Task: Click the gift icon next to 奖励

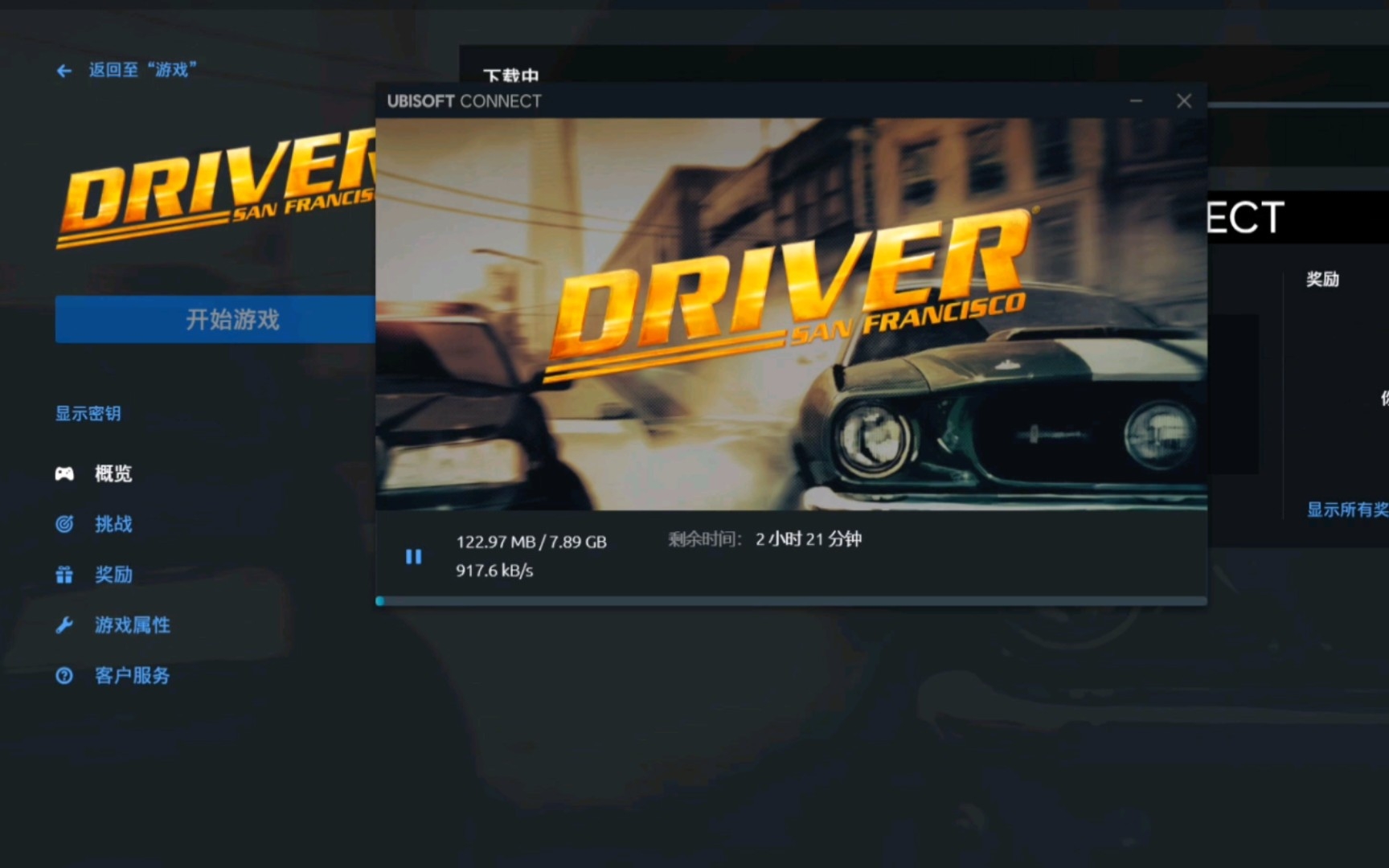Action: (64, 575)
